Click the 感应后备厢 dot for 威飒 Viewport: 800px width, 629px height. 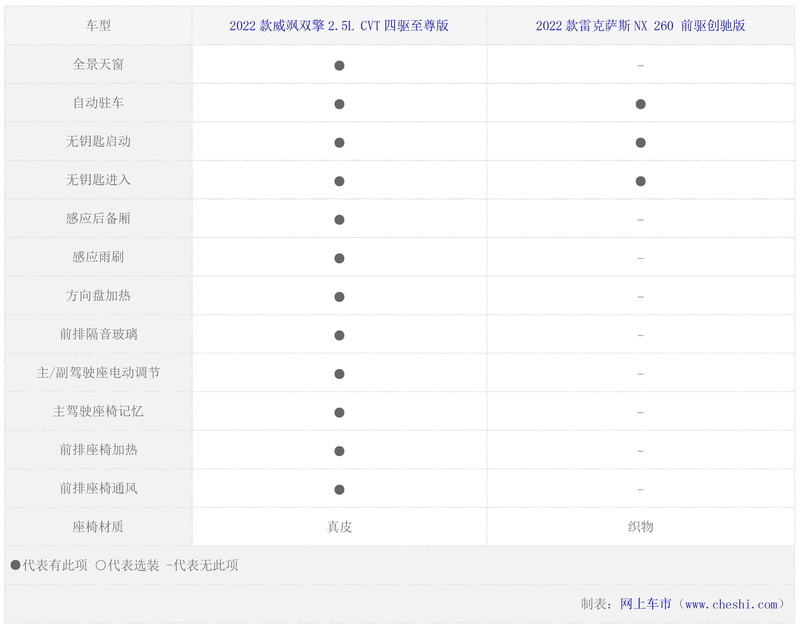[x=339, y=220]
